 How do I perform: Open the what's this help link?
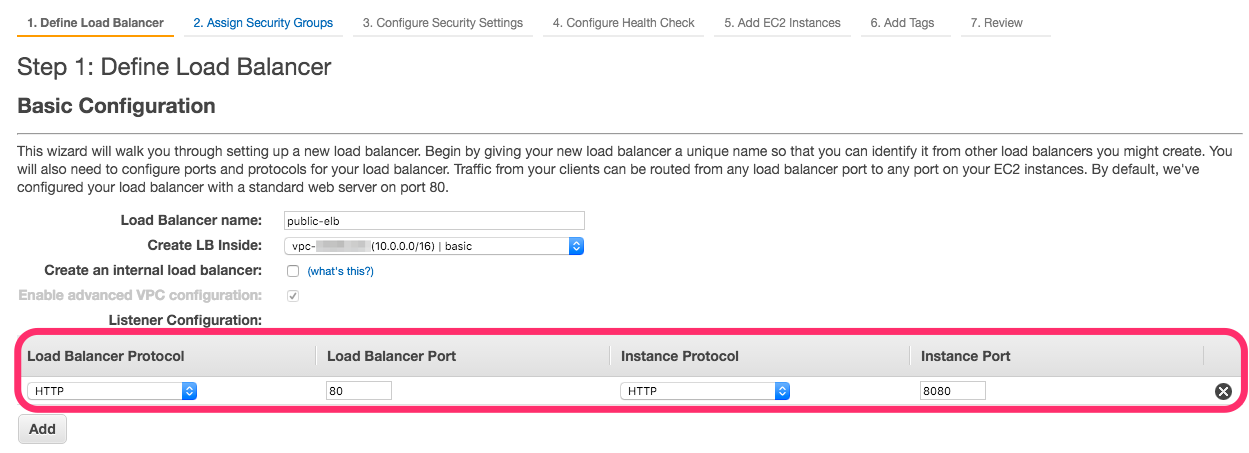340,271
